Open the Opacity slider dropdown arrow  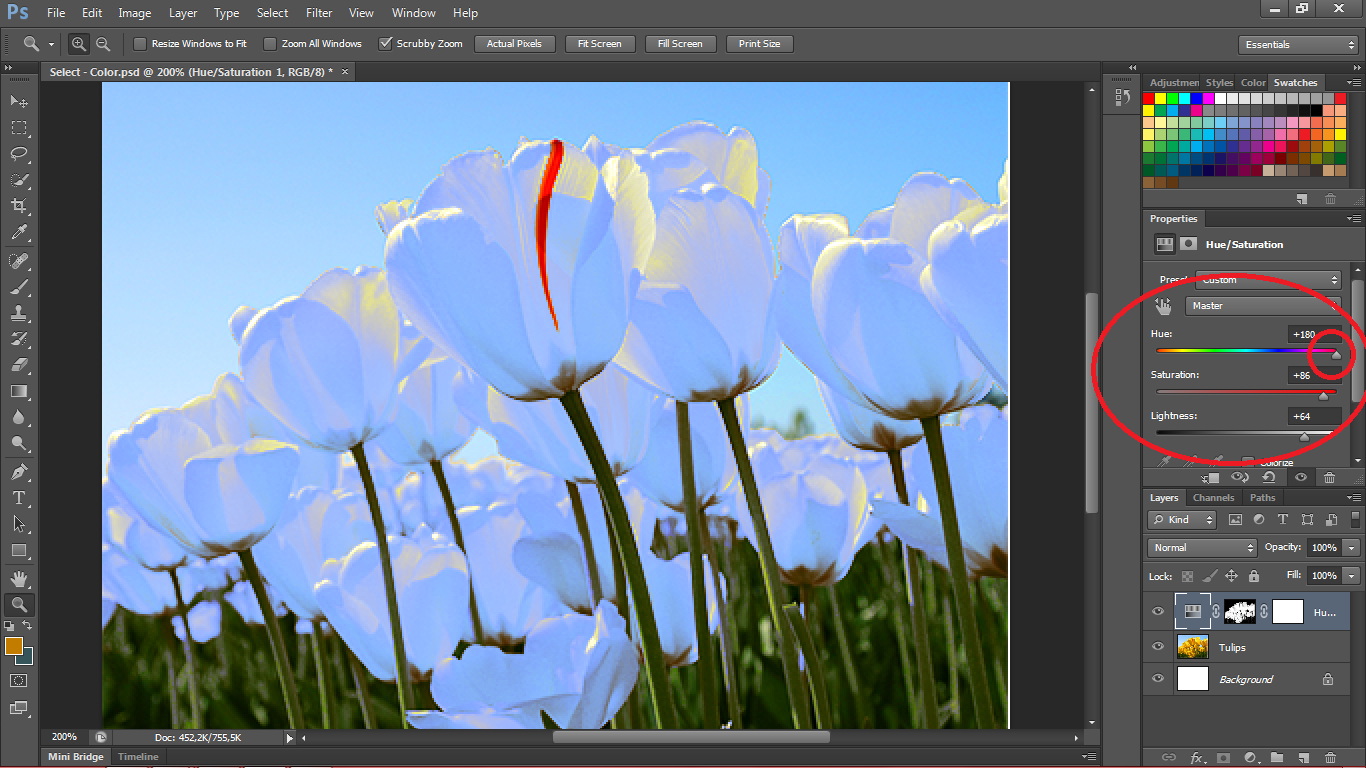point(1352,548)
